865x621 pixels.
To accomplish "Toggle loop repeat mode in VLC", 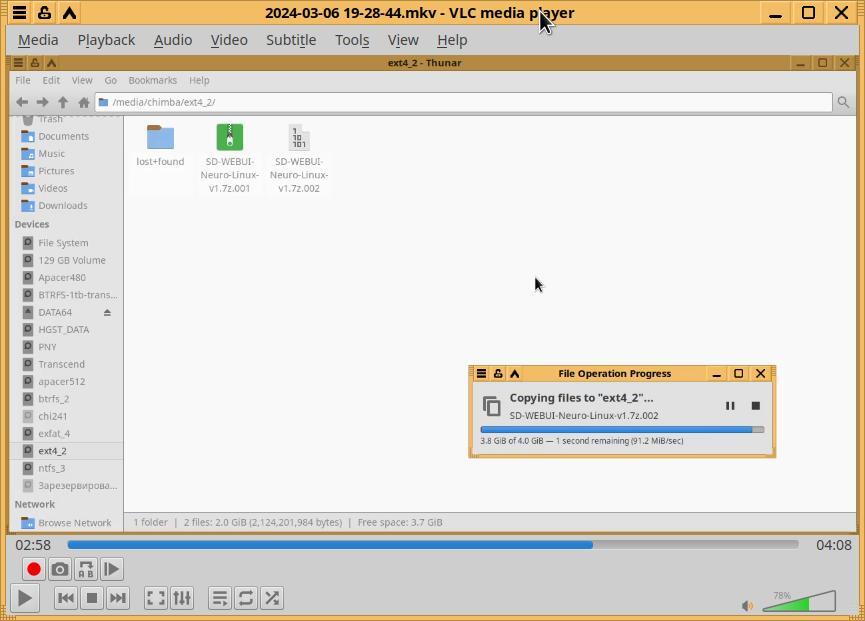I will point(245,598).
